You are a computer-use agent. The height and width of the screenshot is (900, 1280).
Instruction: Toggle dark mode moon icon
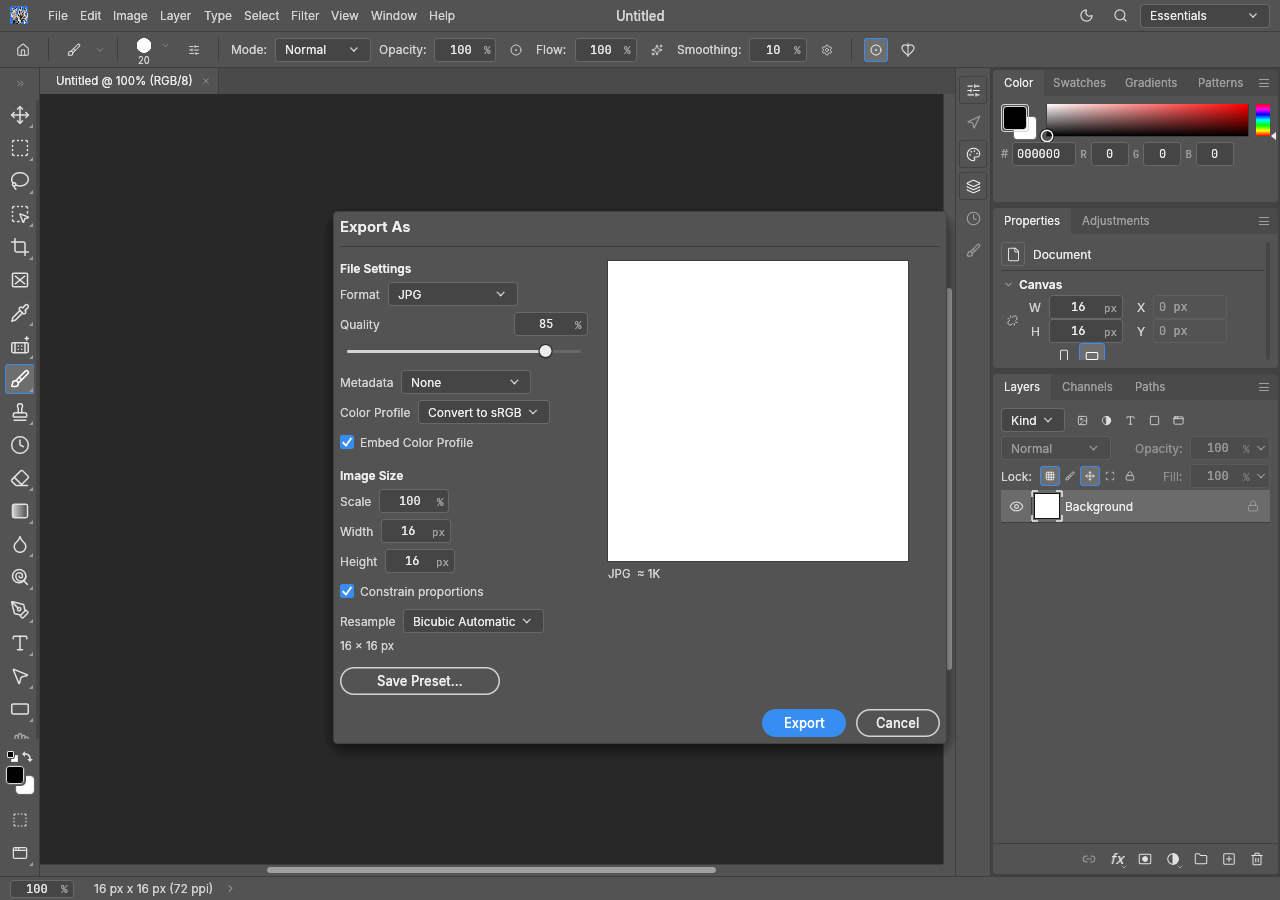1088,16
